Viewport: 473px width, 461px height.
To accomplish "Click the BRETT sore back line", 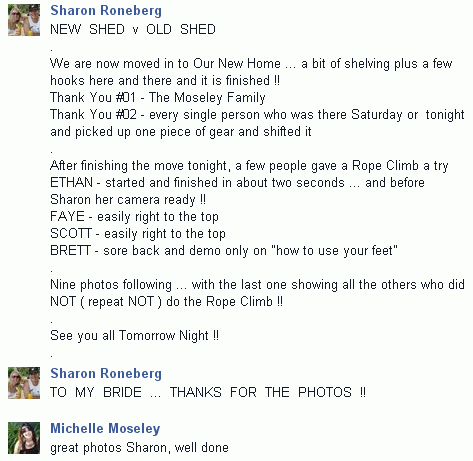I will point(224,251).
